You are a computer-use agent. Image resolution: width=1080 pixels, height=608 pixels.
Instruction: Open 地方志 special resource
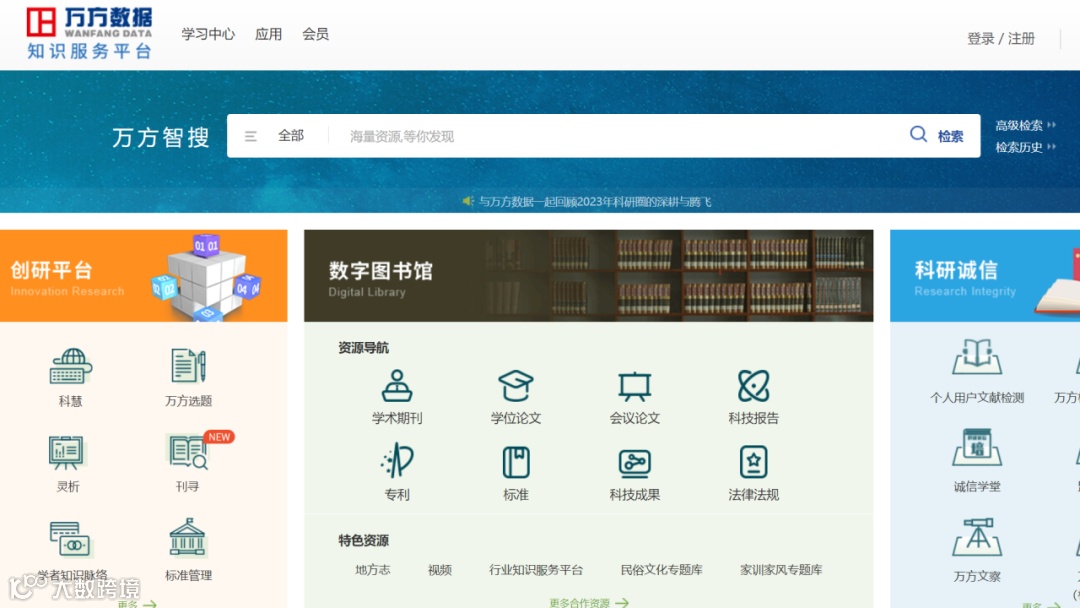tap(373, 569)
